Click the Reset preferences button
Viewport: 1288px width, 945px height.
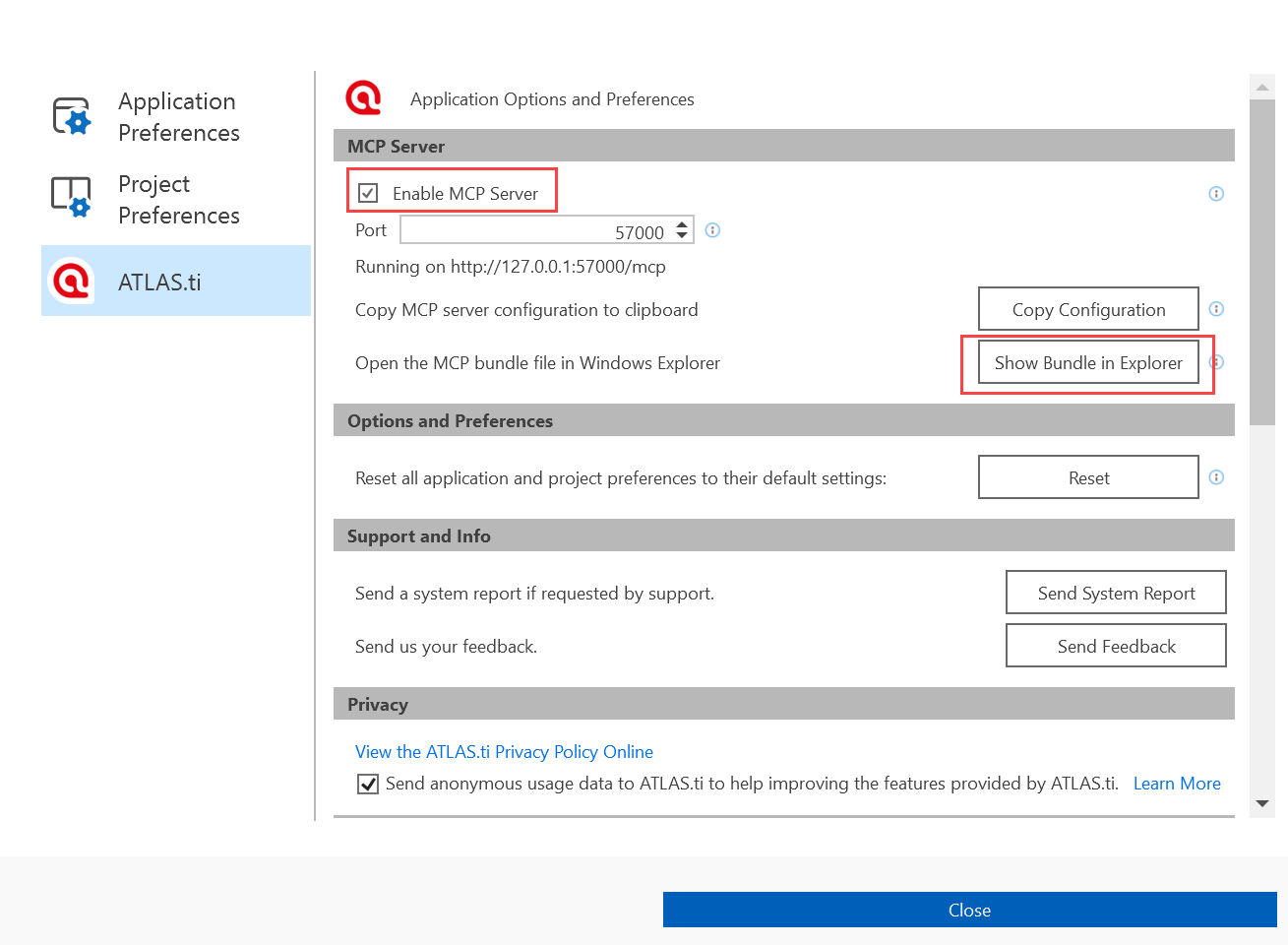1088,477
